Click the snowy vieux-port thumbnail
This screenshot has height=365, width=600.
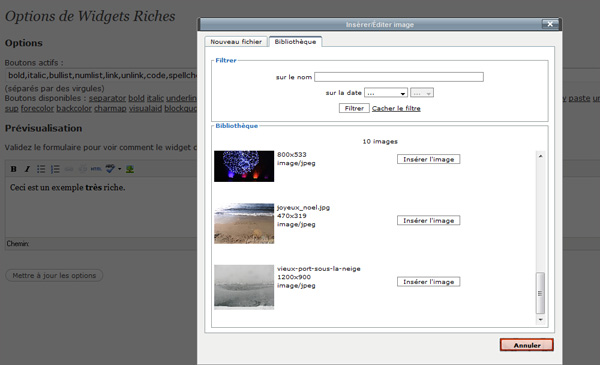pyautogui.click(x=244, y=287)
